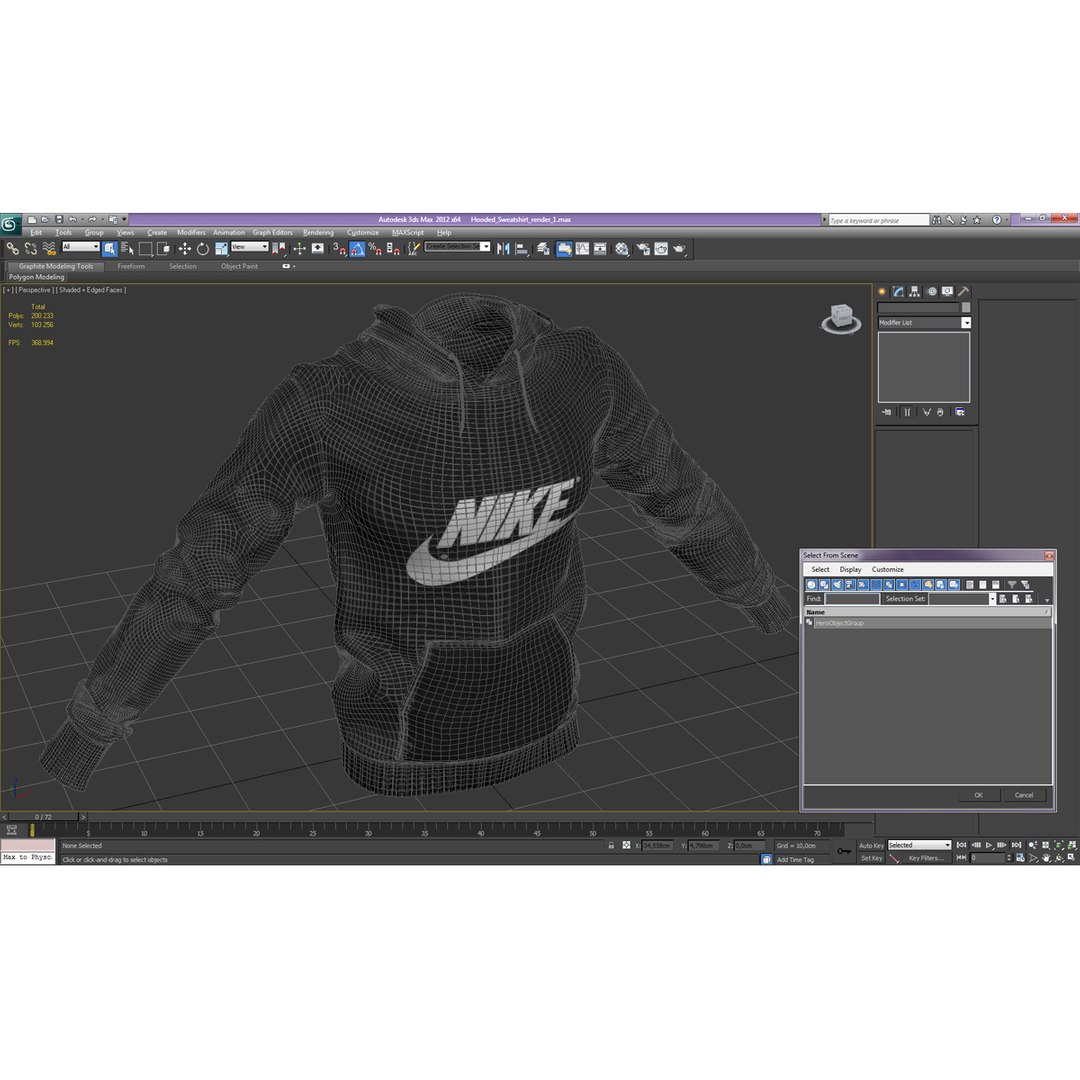Click Cancel in Select From Scene dialog
1080x1080 pixels.
[1024, 795]
